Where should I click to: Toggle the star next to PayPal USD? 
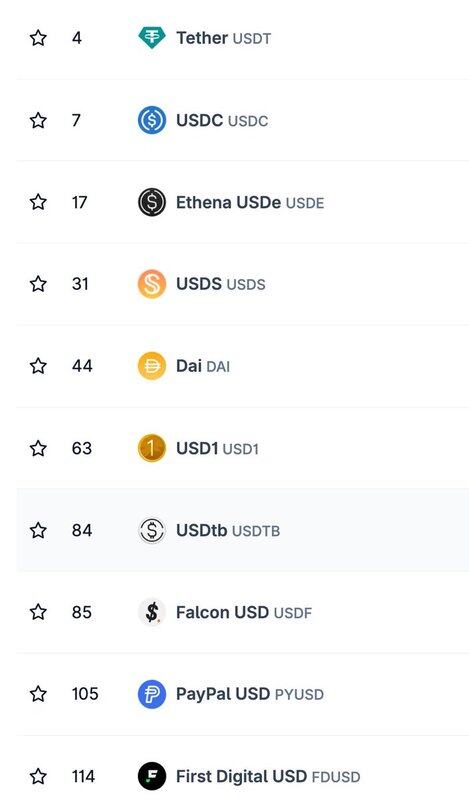38,694
